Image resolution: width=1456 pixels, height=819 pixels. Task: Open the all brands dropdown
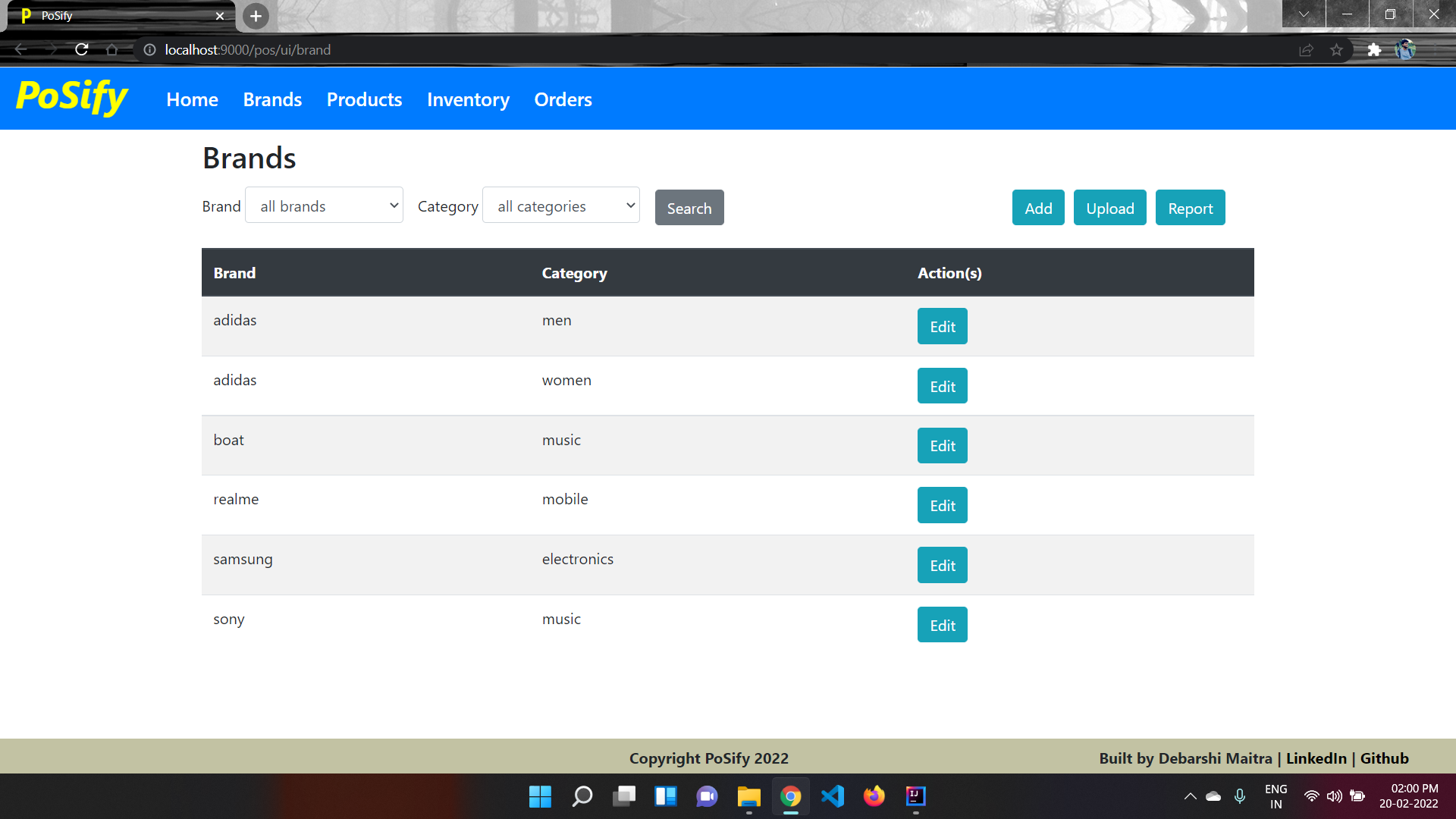[324, 205]
